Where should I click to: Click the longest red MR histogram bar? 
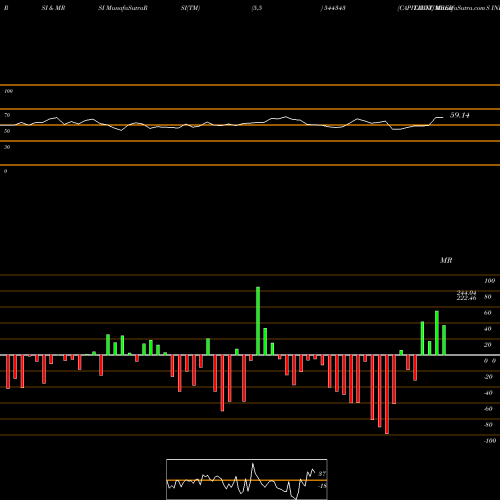[x=387, y=394]
